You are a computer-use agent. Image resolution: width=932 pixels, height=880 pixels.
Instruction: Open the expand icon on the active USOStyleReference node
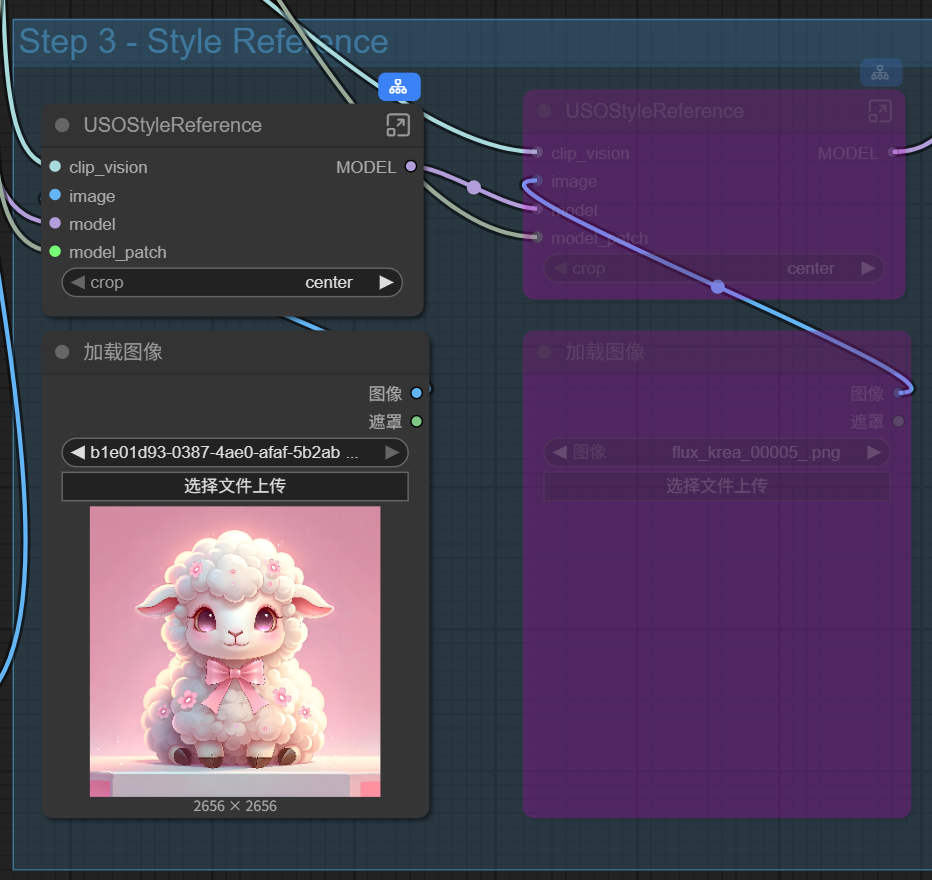(x=398, y=125)
